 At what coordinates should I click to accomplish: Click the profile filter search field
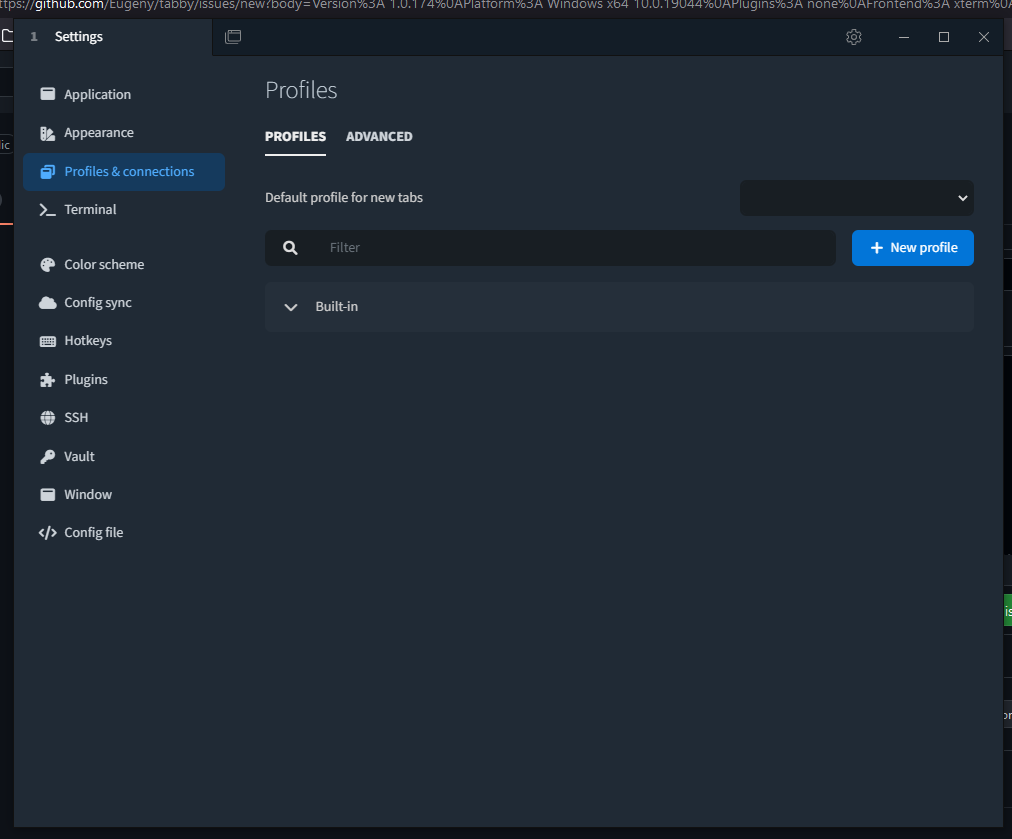coord(550,247)
